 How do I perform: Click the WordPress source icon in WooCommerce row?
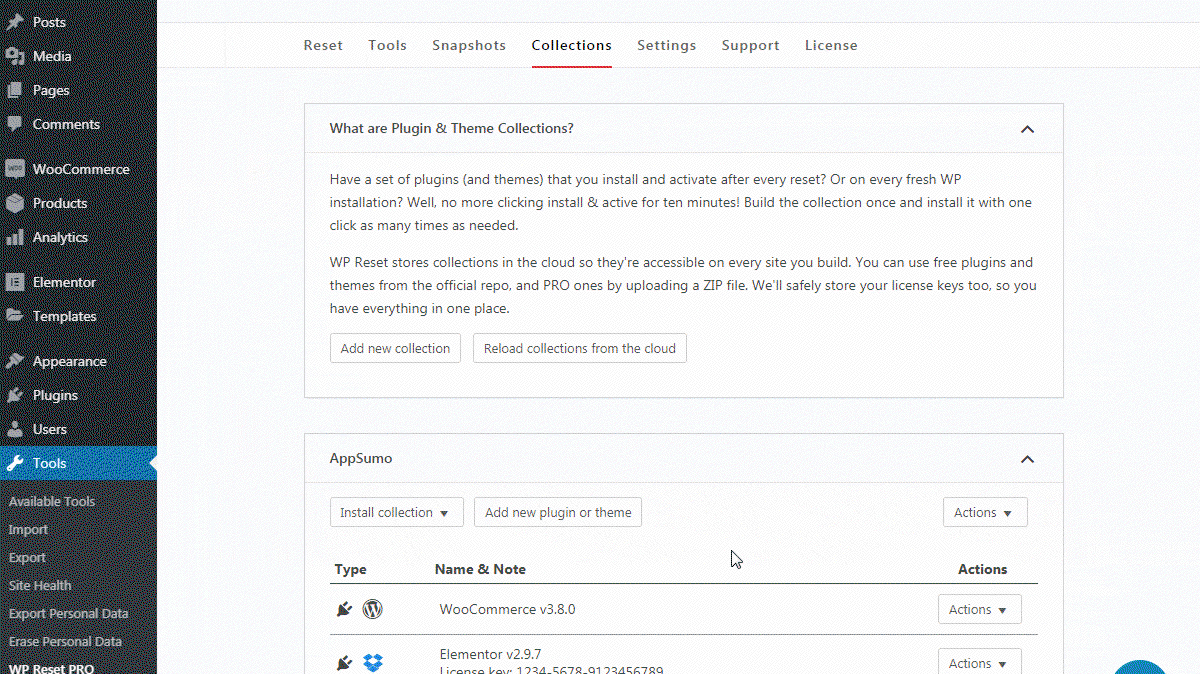pos(373,609)
